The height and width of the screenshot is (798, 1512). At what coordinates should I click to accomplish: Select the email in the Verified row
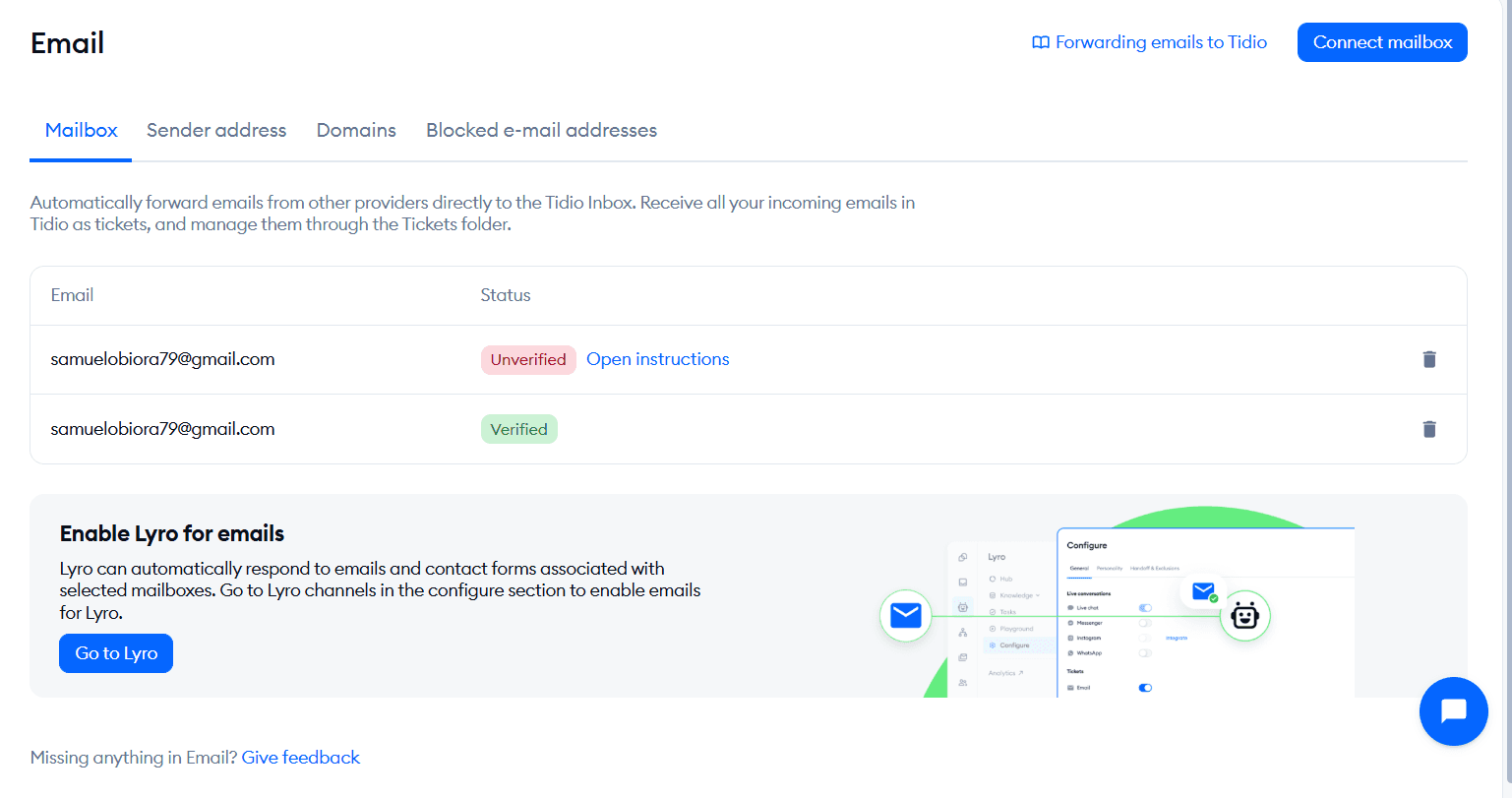[162, 429]
